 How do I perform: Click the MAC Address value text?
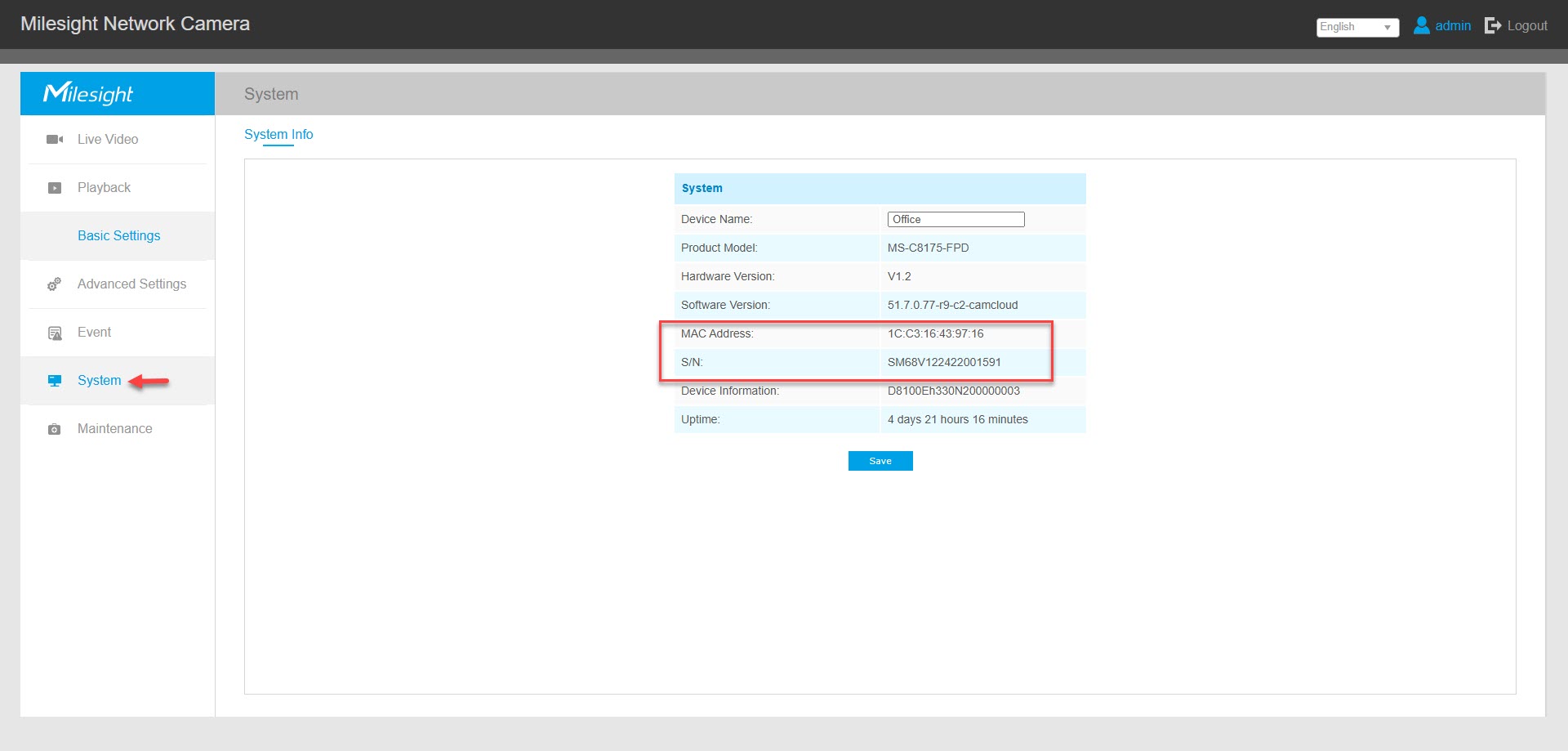(935, 334)
